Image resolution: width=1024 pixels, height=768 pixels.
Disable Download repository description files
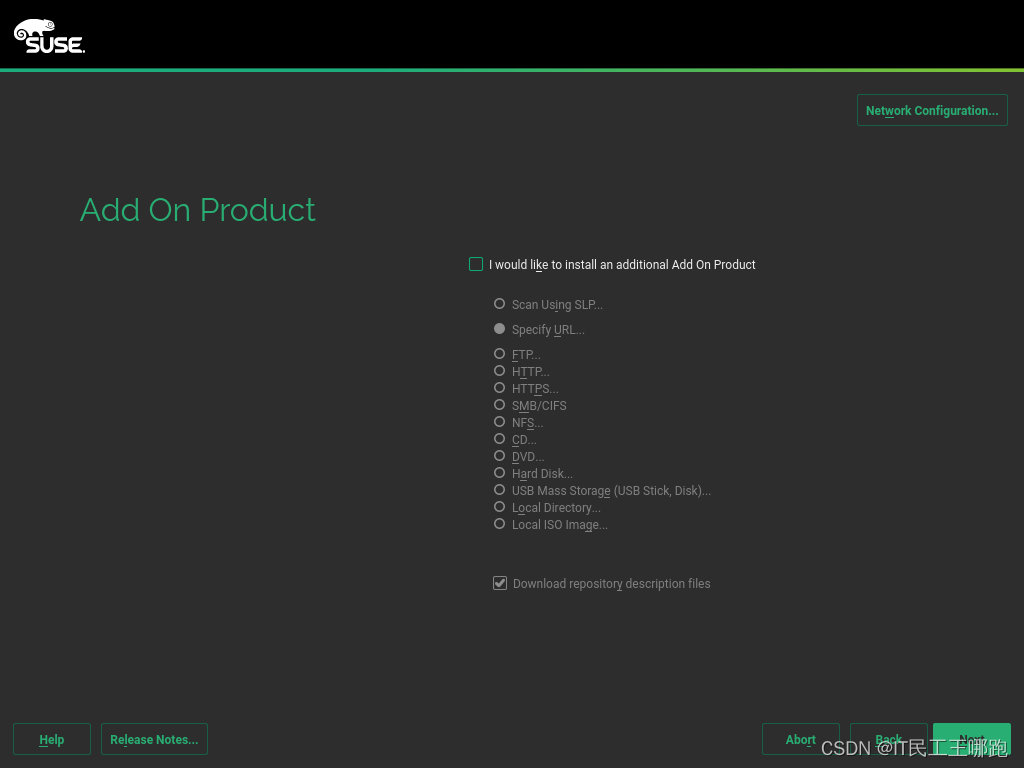[500, 583]
